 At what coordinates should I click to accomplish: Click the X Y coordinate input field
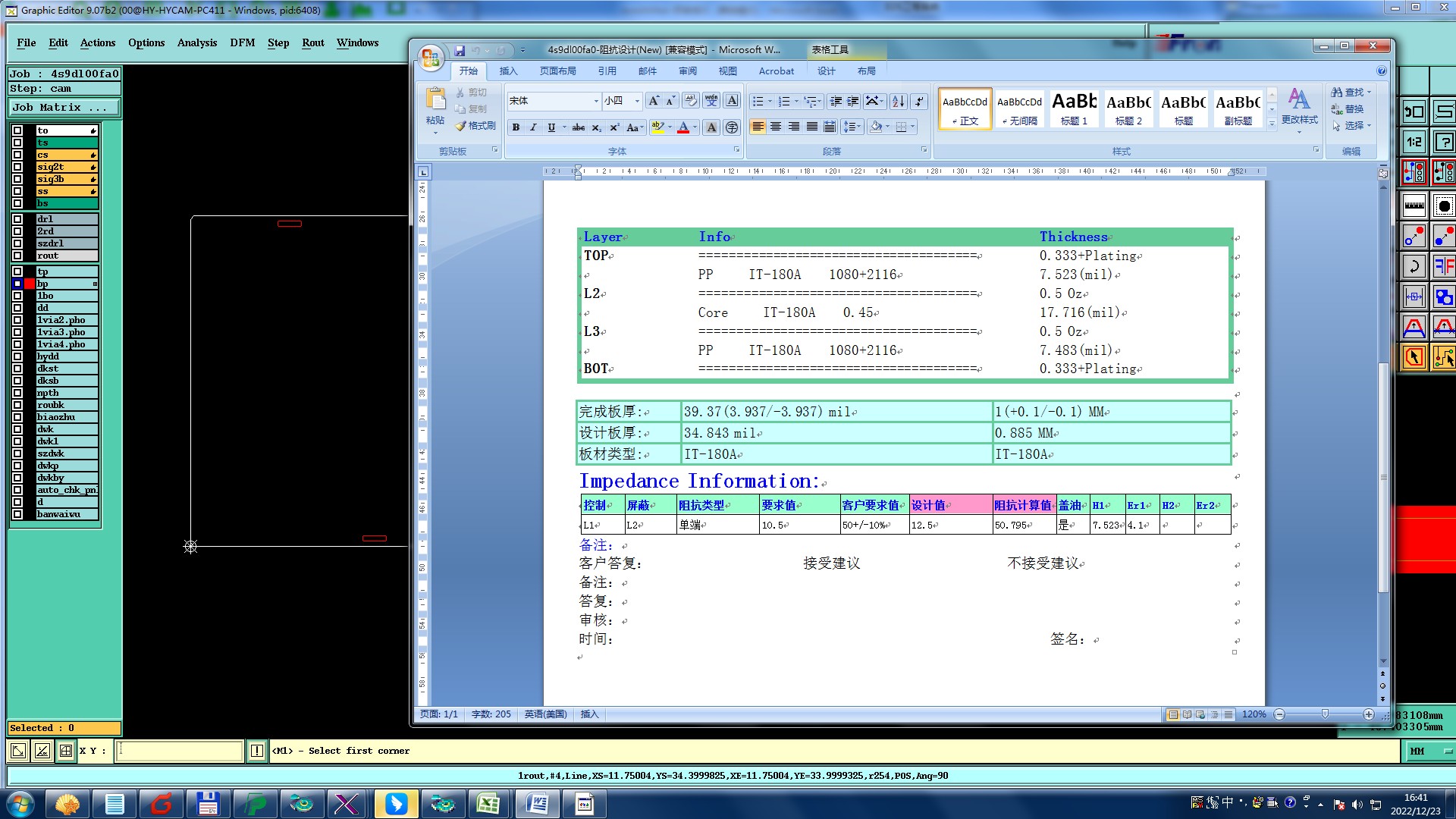click(x=180, y=751)
